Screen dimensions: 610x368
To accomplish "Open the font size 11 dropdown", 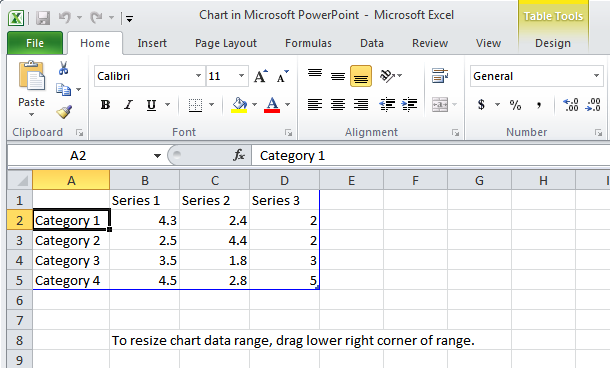I will click(241, 76).
